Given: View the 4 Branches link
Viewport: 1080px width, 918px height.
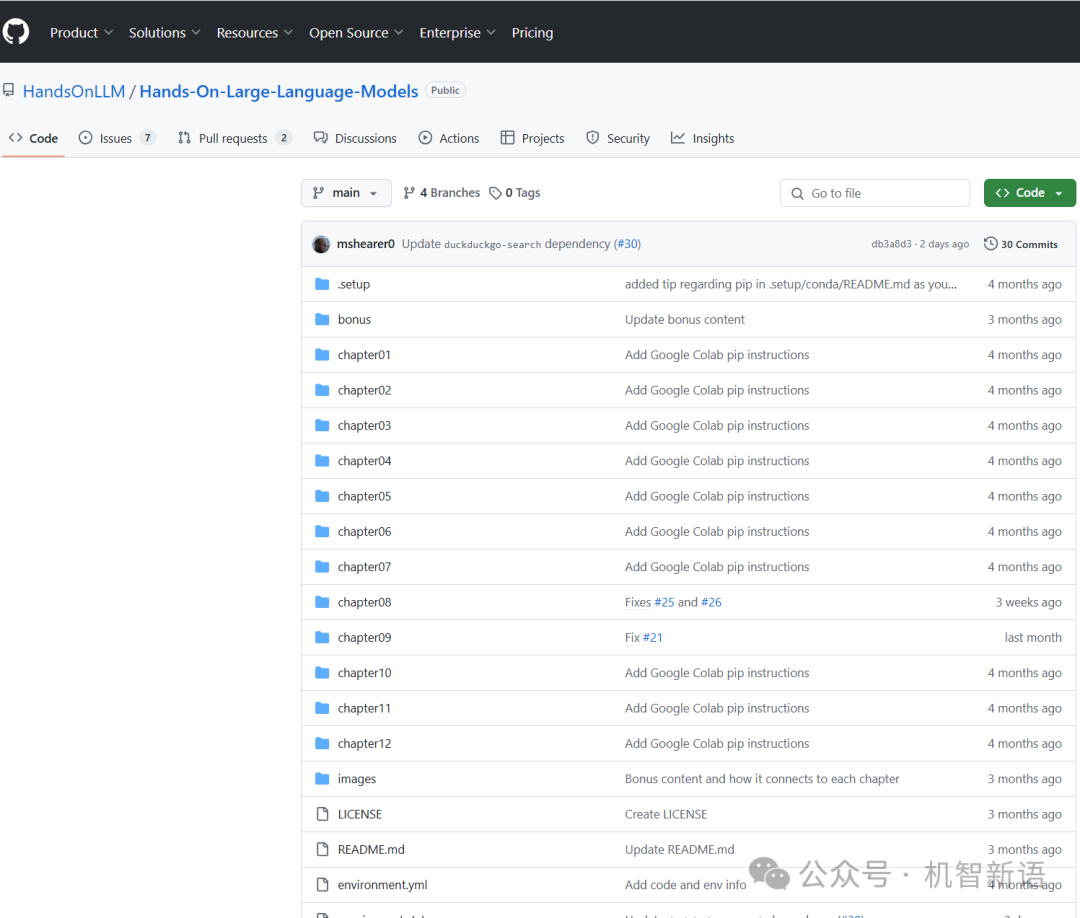Looking at the screenshot, I should [x=442, y=193].
